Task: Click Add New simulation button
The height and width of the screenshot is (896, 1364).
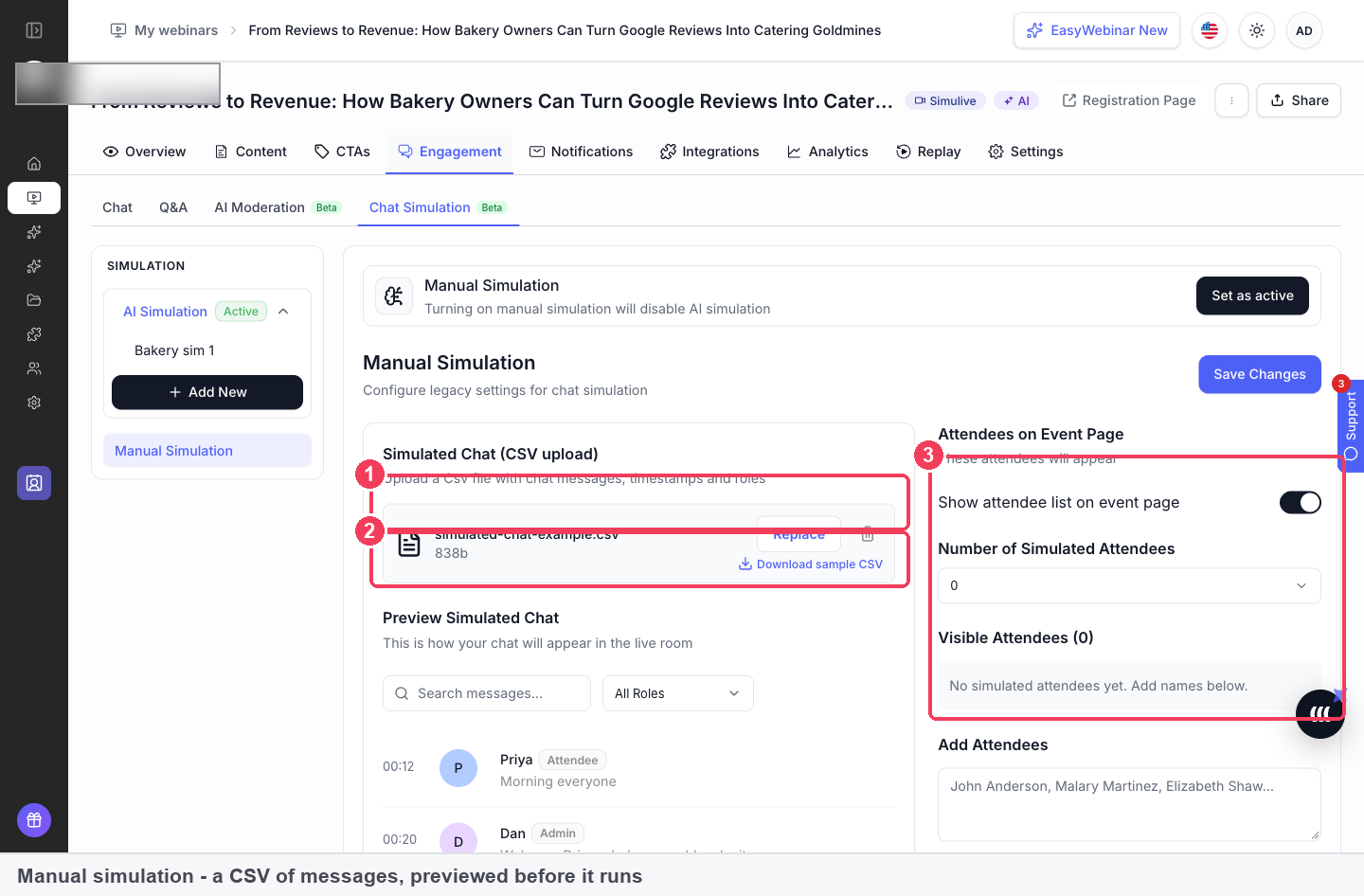Action: click(x=207, y=392)
